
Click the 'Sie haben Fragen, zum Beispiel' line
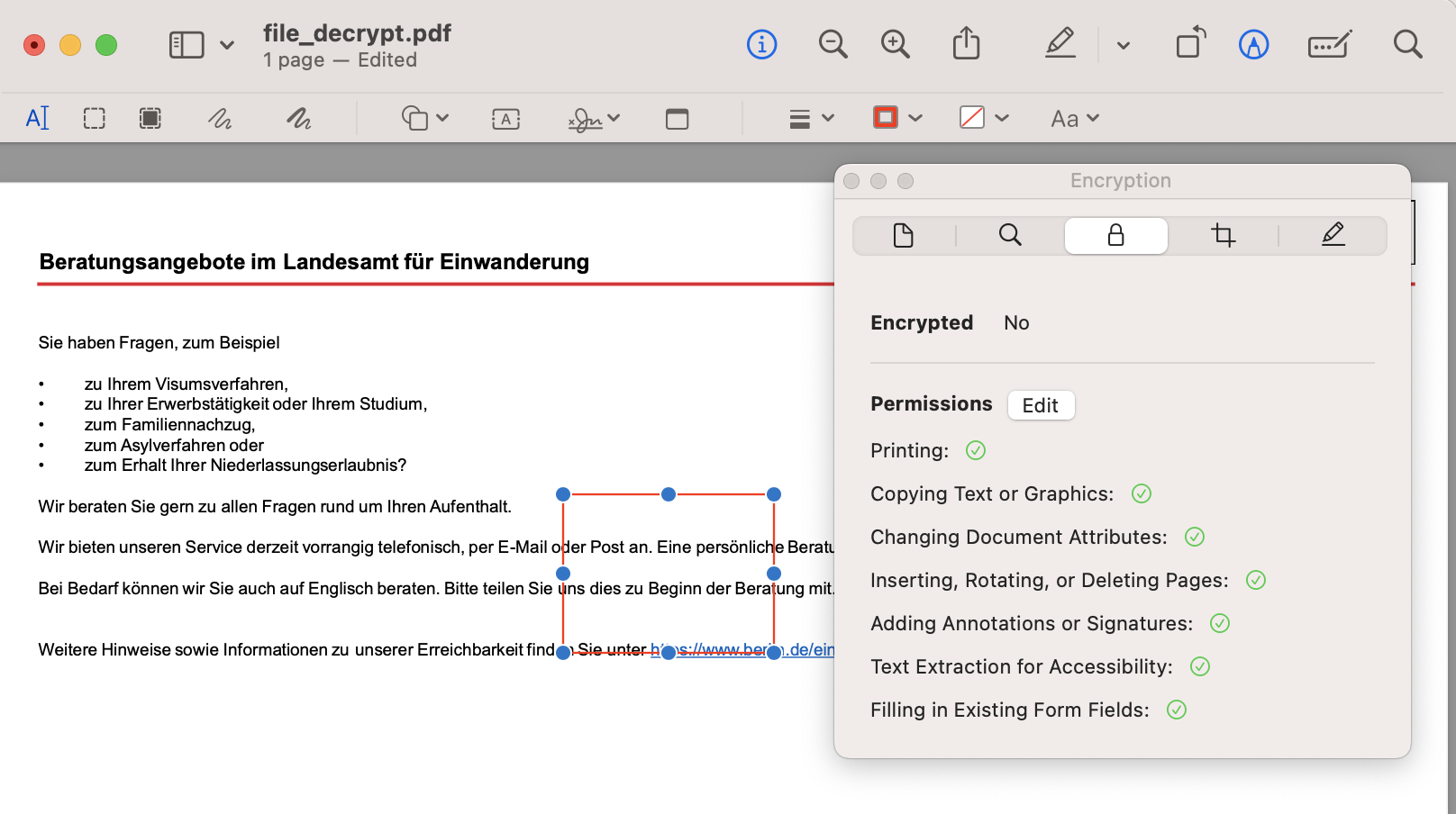pos(159,343)
